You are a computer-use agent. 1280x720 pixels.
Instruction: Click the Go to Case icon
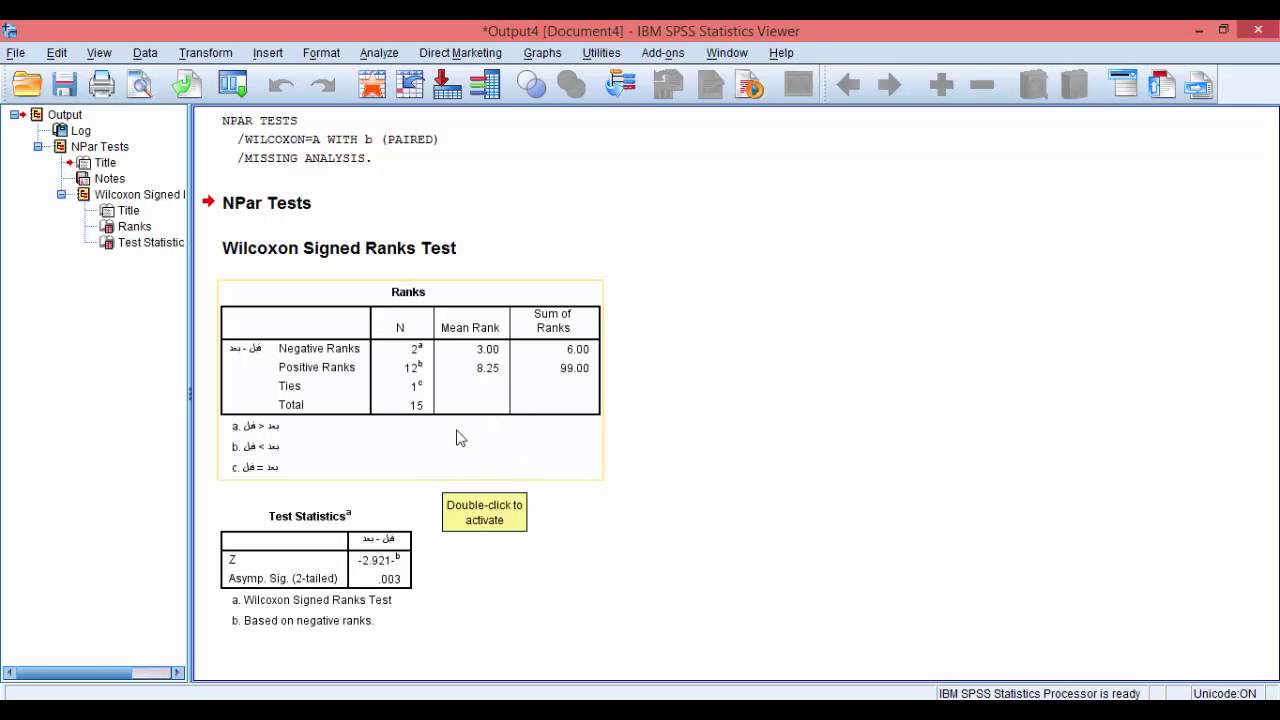pos(410,85)
